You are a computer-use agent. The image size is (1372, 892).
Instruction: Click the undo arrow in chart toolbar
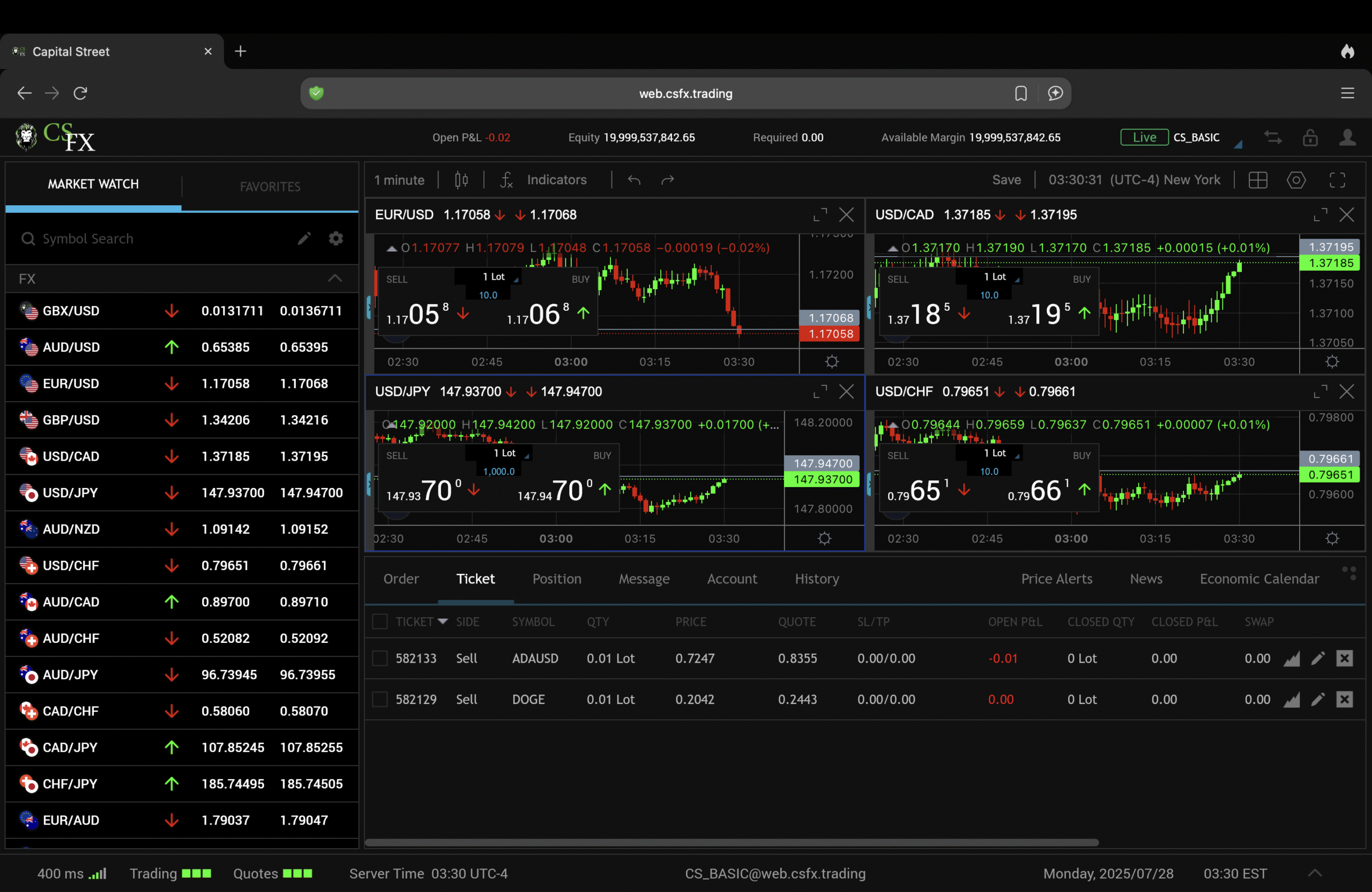click(x=634, y=181)
